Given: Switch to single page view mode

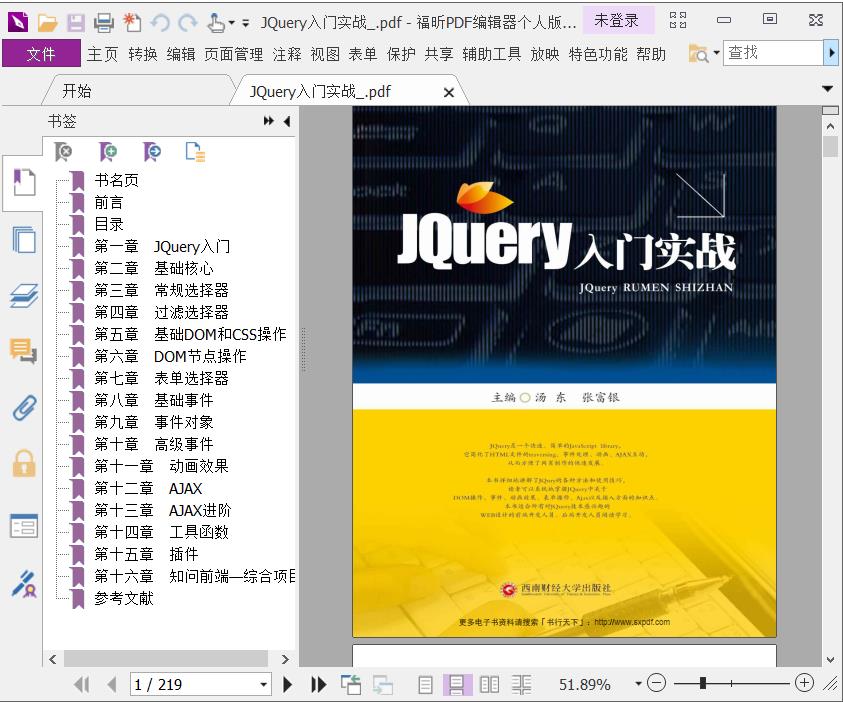Looking at the screenshot, I should (x=425, y=684).
